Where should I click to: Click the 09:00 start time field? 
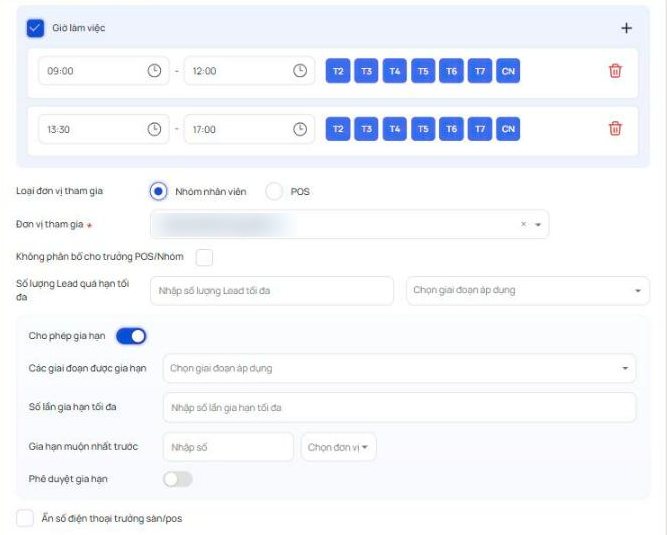click(104, 71)
